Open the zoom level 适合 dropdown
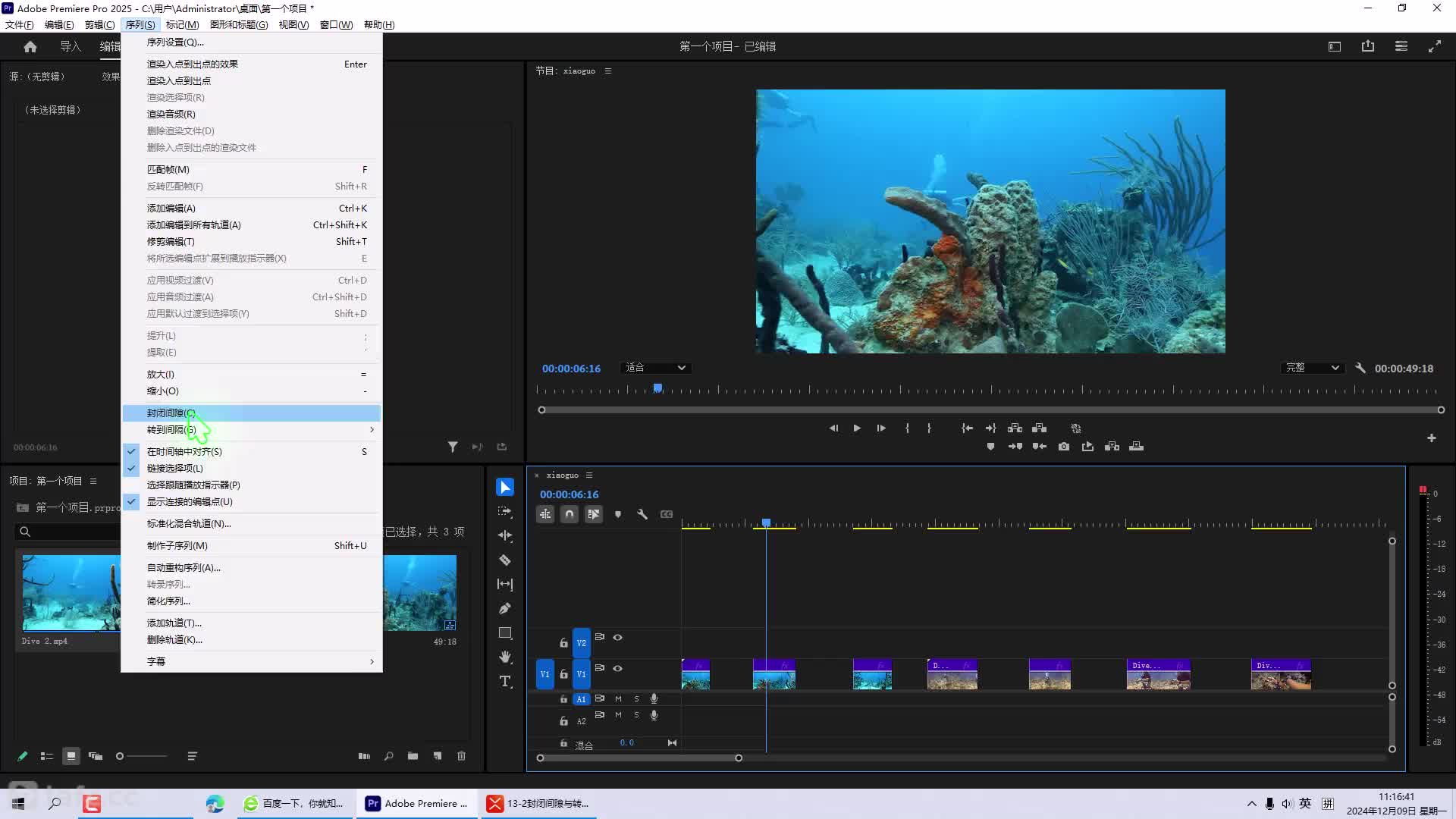Image resolution: width=1456 pixels, height=819 pixels. (655, 368)
